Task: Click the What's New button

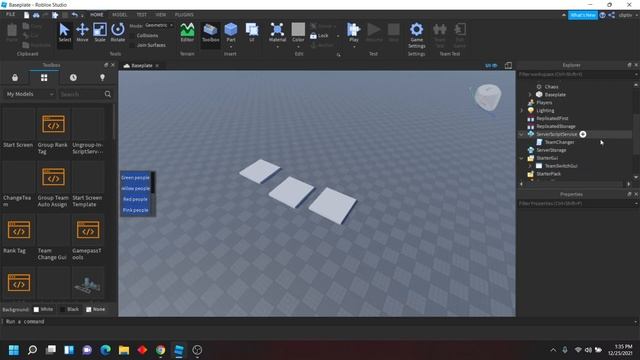Action: point(583,15)
